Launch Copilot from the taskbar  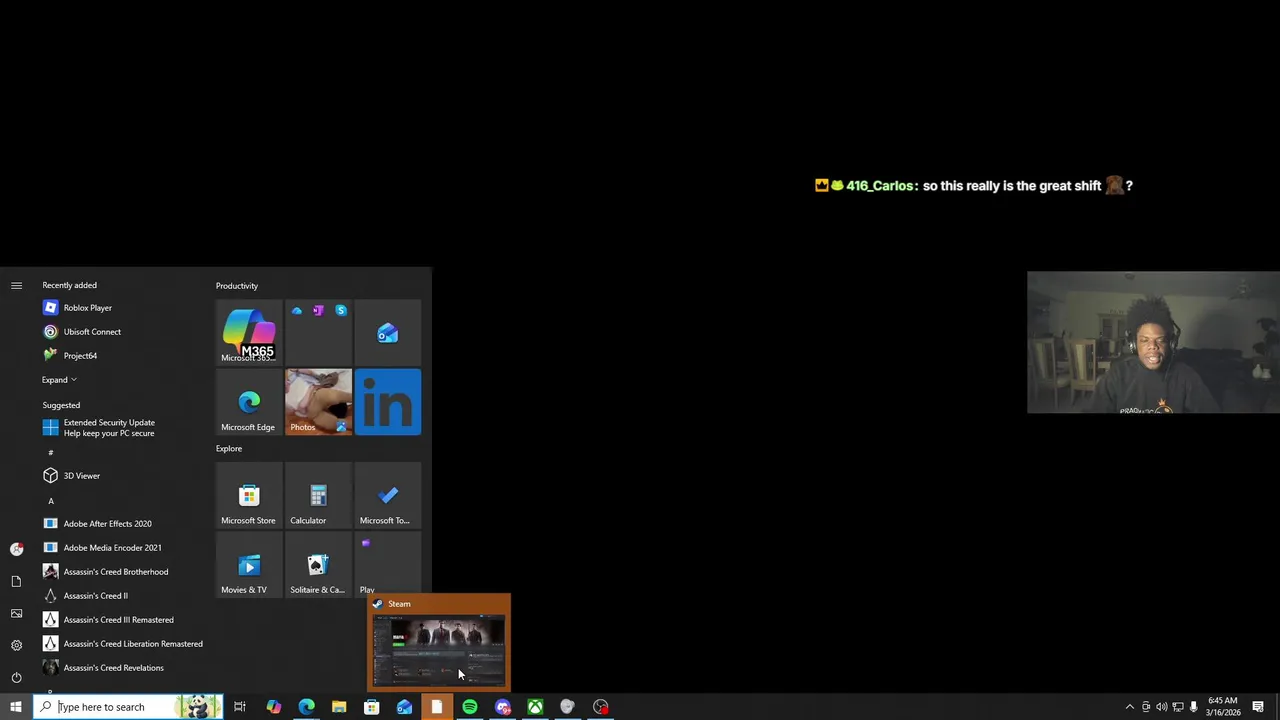(273, 707)
